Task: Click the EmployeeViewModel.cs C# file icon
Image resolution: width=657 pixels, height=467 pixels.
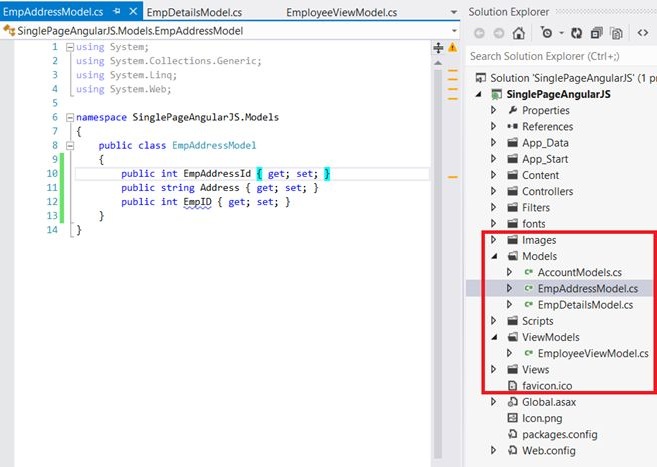Action: point(529,353)
